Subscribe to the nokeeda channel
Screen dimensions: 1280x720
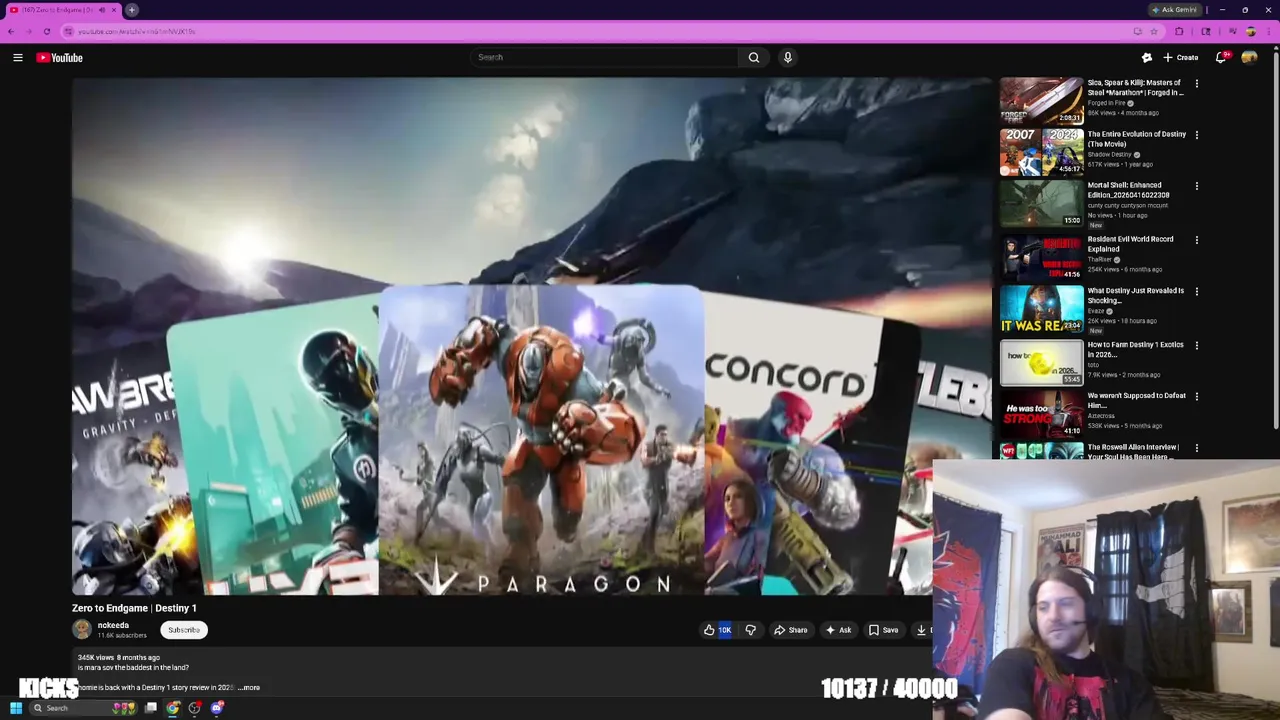point(184,630)
